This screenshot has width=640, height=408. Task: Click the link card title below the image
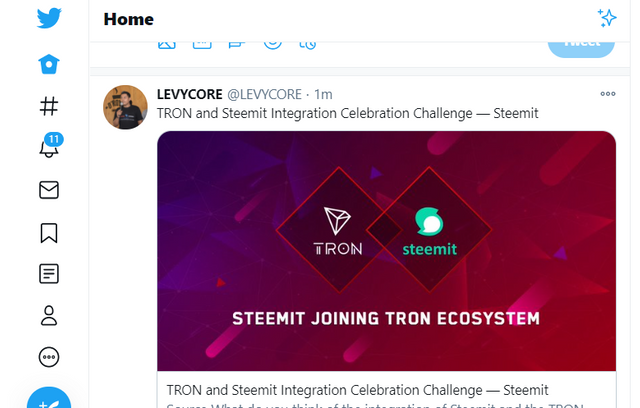[x=358, y=390]
